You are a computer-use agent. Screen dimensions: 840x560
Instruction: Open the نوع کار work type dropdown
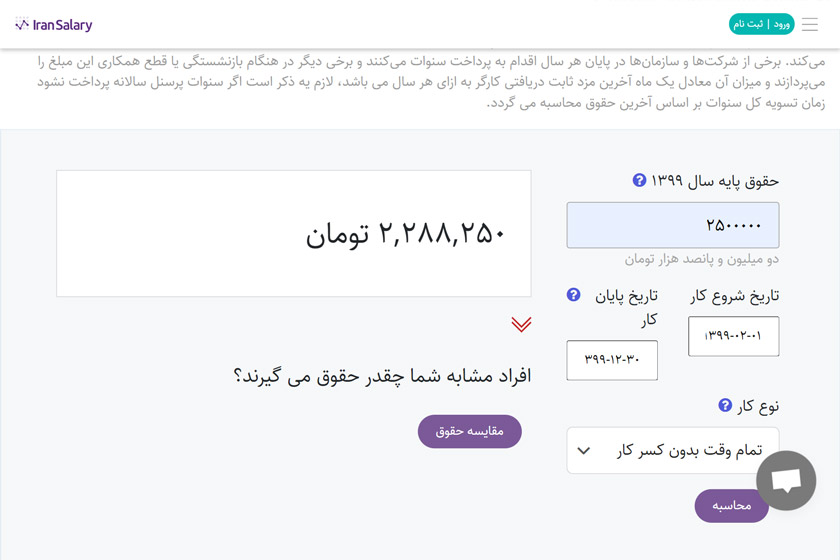(x=672, y=450)
